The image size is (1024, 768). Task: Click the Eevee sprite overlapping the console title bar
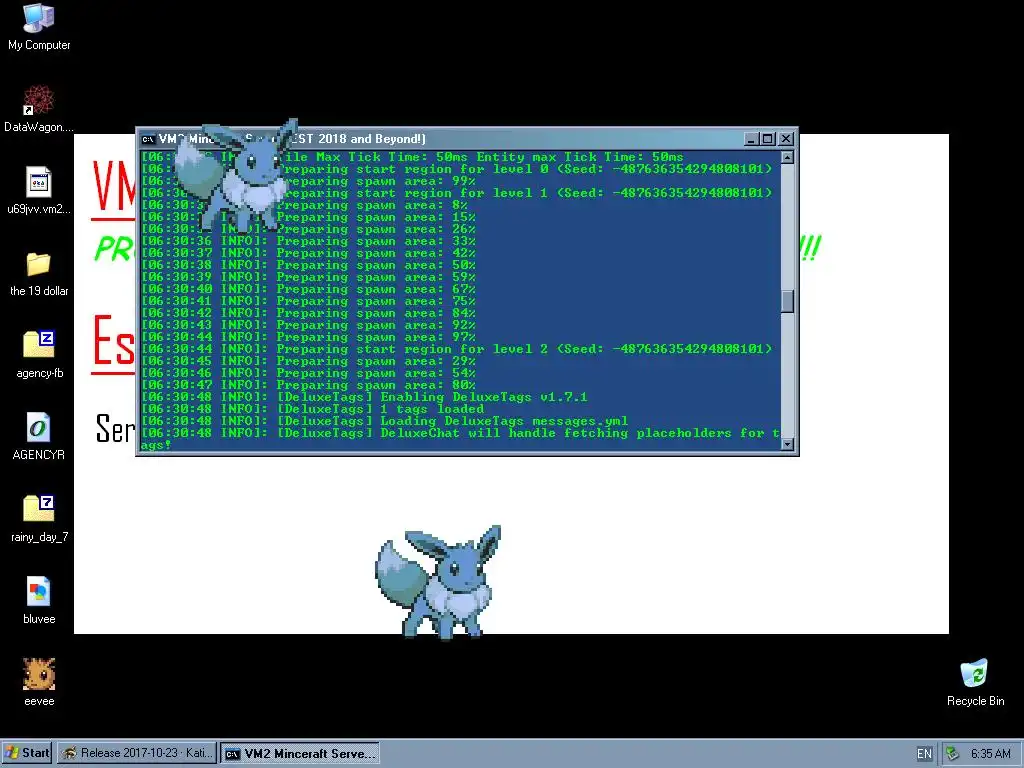[236, 175]
